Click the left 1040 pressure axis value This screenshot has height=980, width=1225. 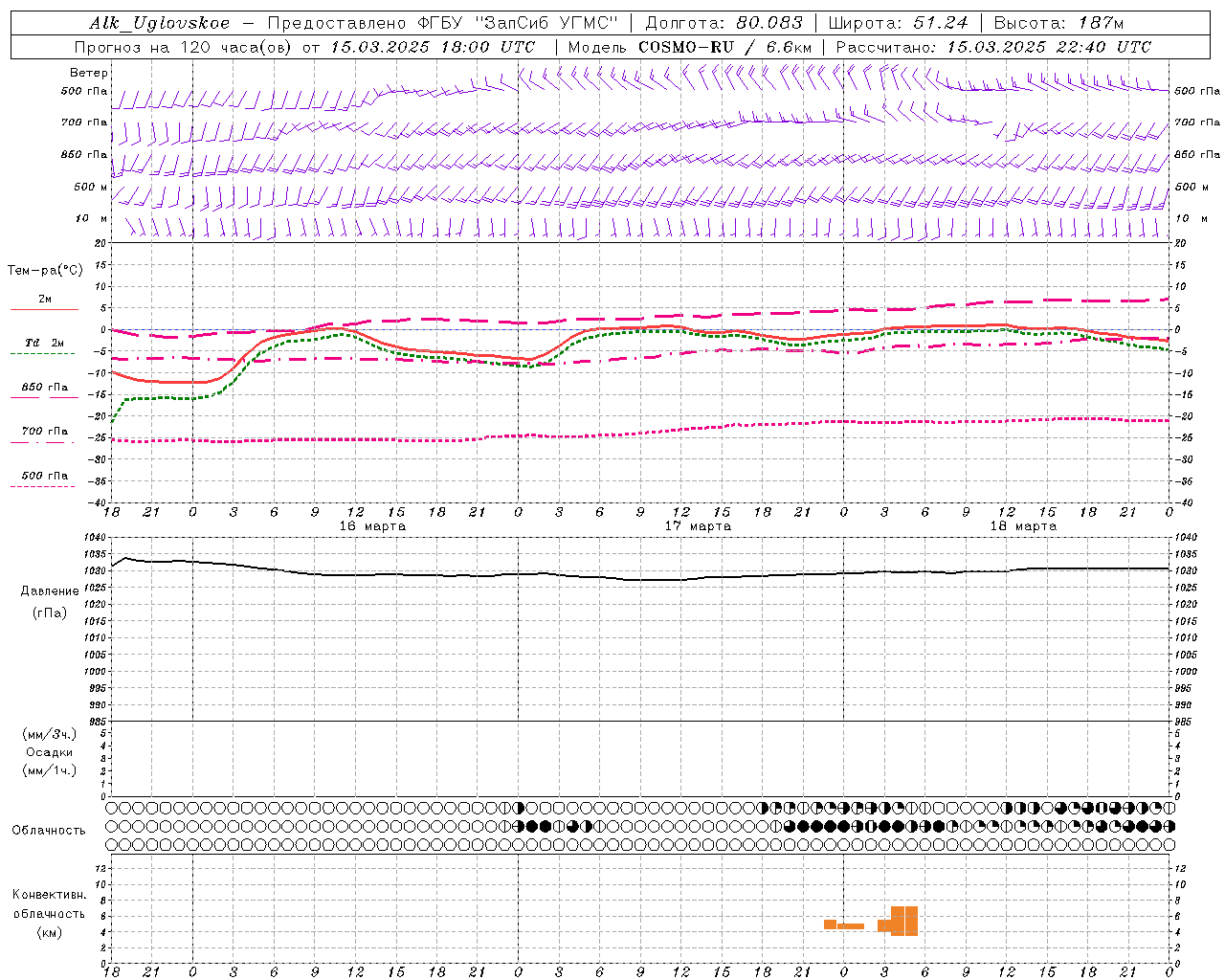96,537
